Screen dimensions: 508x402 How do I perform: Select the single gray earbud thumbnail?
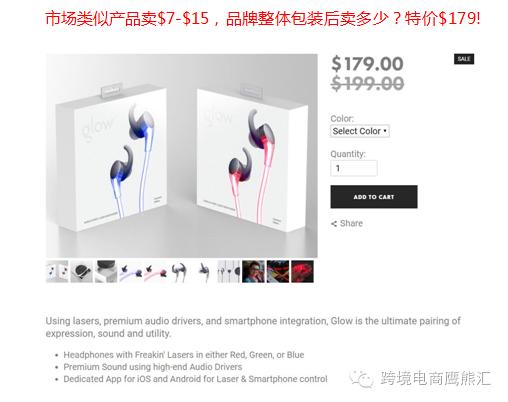(x=204, y=271)
